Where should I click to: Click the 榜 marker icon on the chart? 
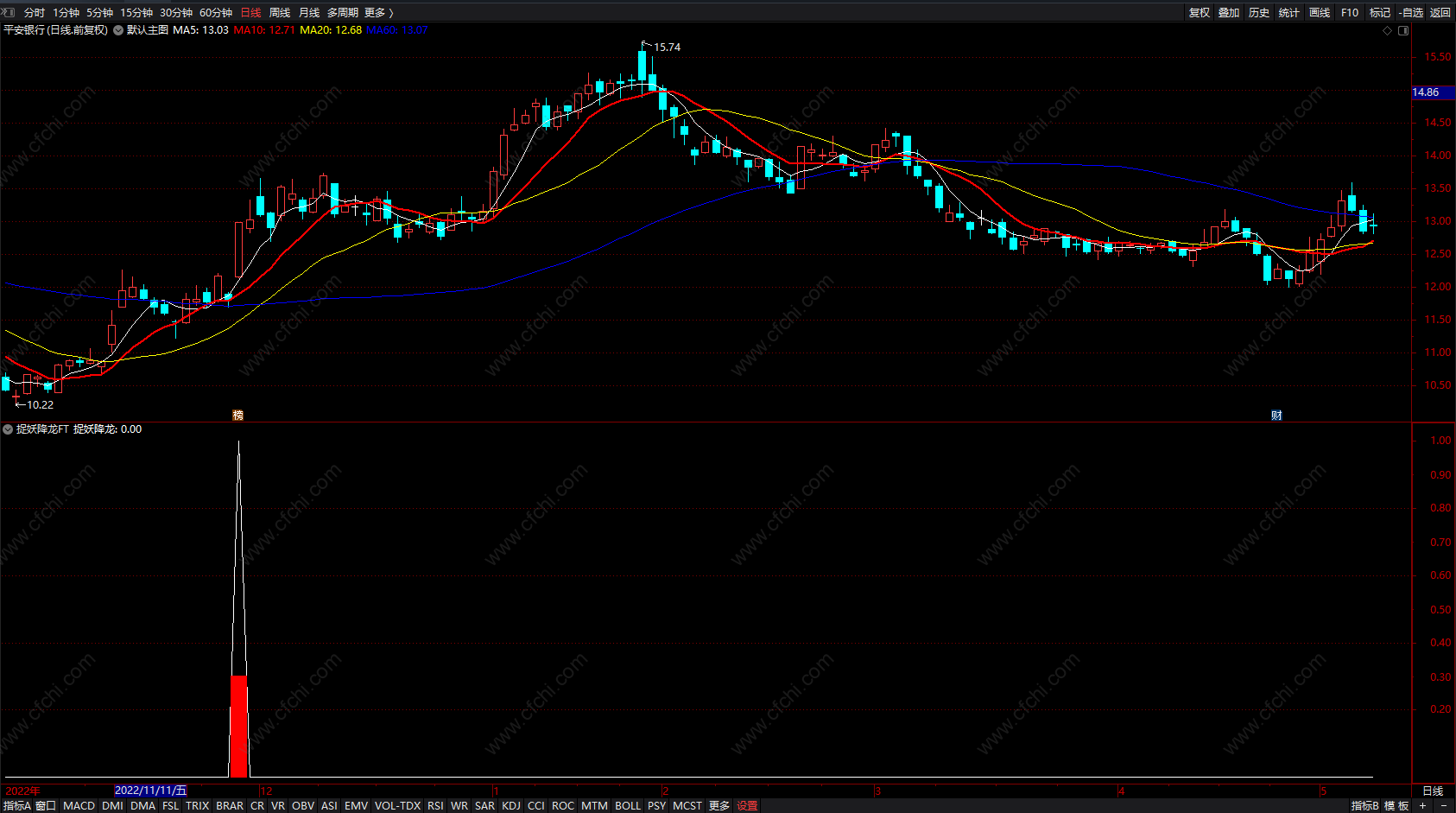(x=237, y=416)
